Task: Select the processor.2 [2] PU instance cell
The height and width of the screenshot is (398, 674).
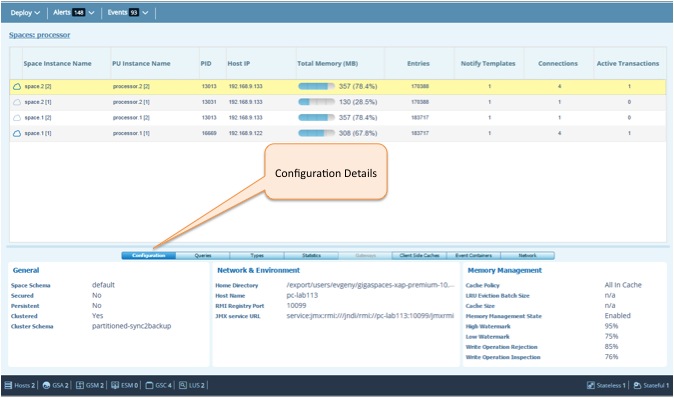Action: click(131, 86)
